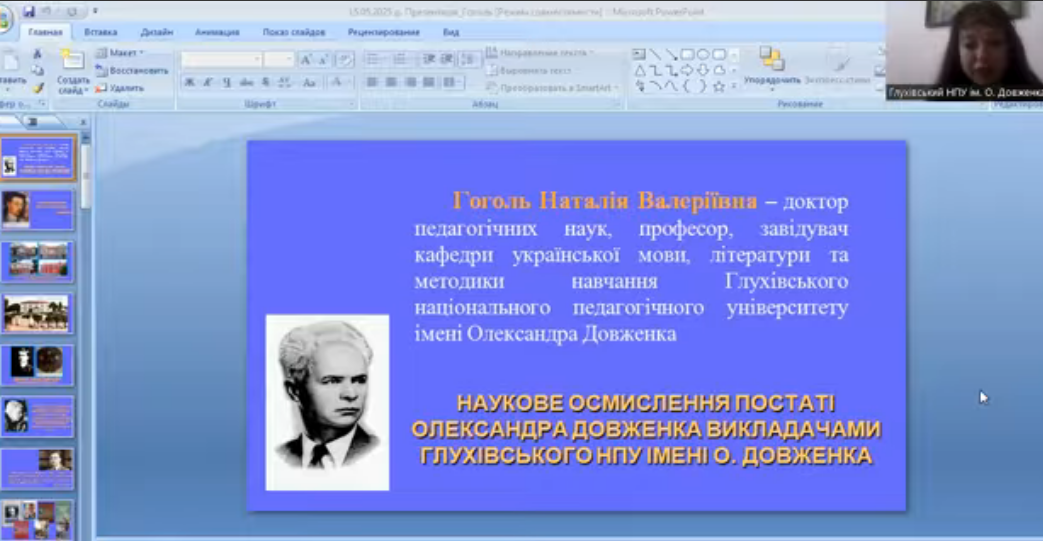Select the Rectangle shape in gallery
The image size is (1043, 541).
(687, 54)
